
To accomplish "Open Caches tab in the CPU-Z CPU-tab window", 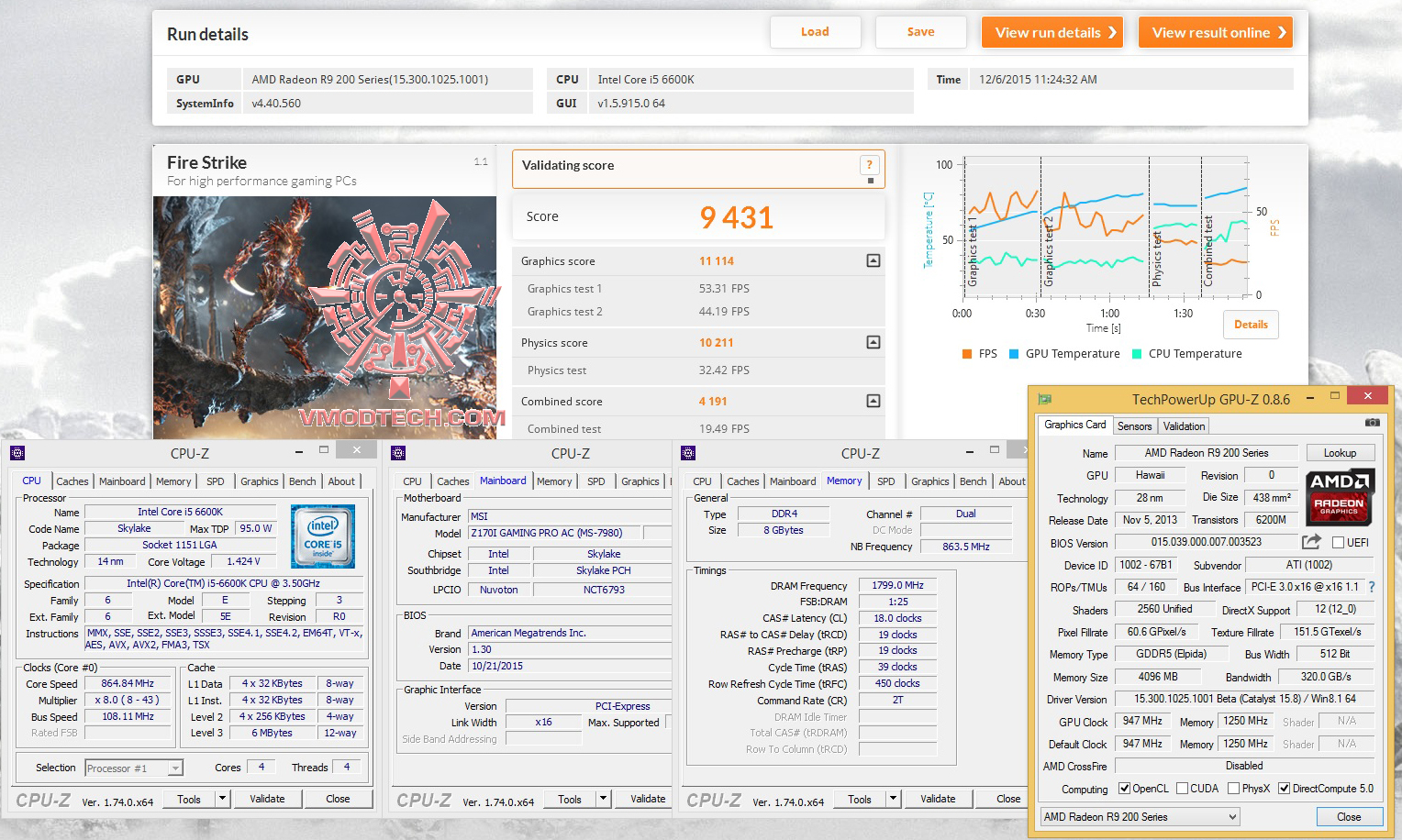I will pos(72,481).
